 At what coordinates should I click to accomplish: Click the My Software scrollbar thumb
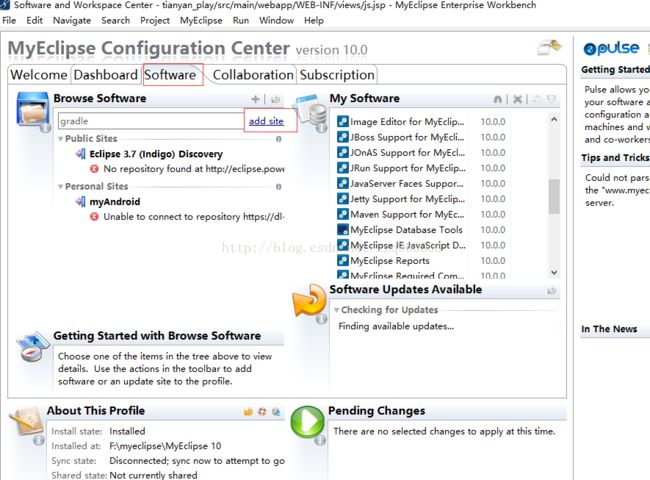point(554,196)
